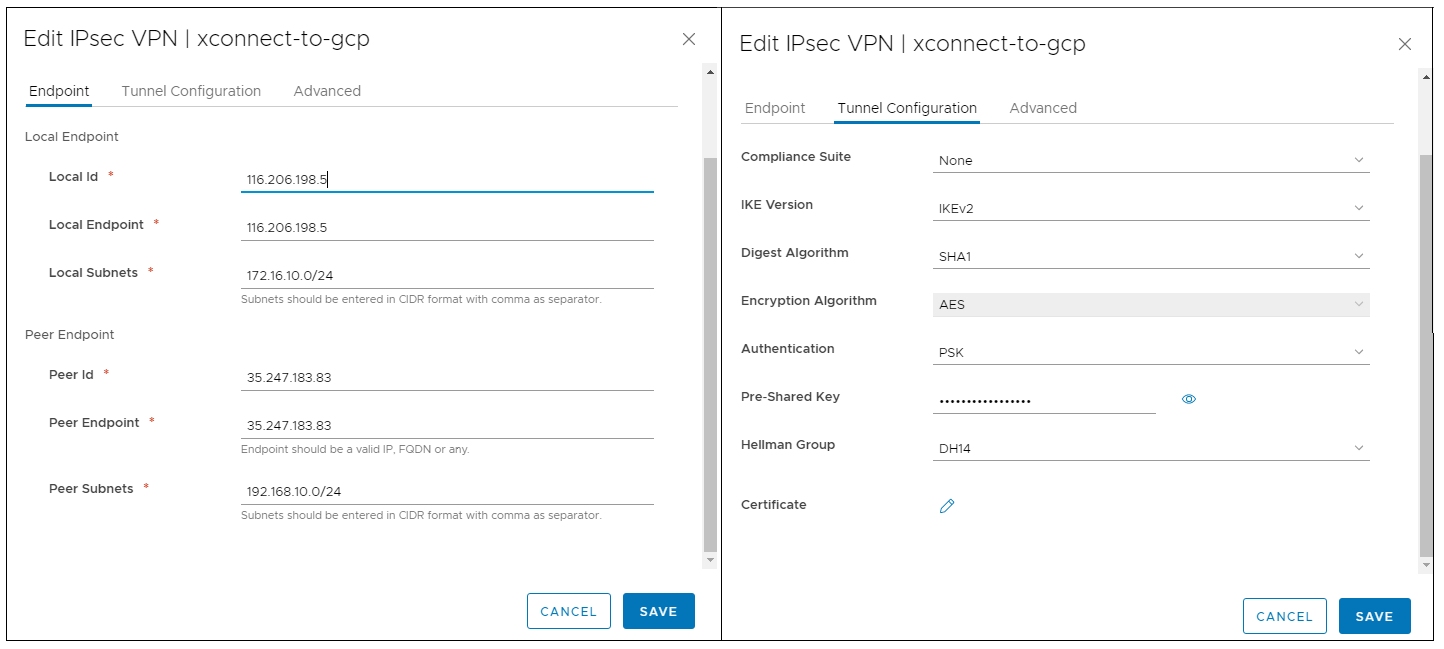
Task: Click Save in the left Endpoint dialog
Action: coord(658,611)
